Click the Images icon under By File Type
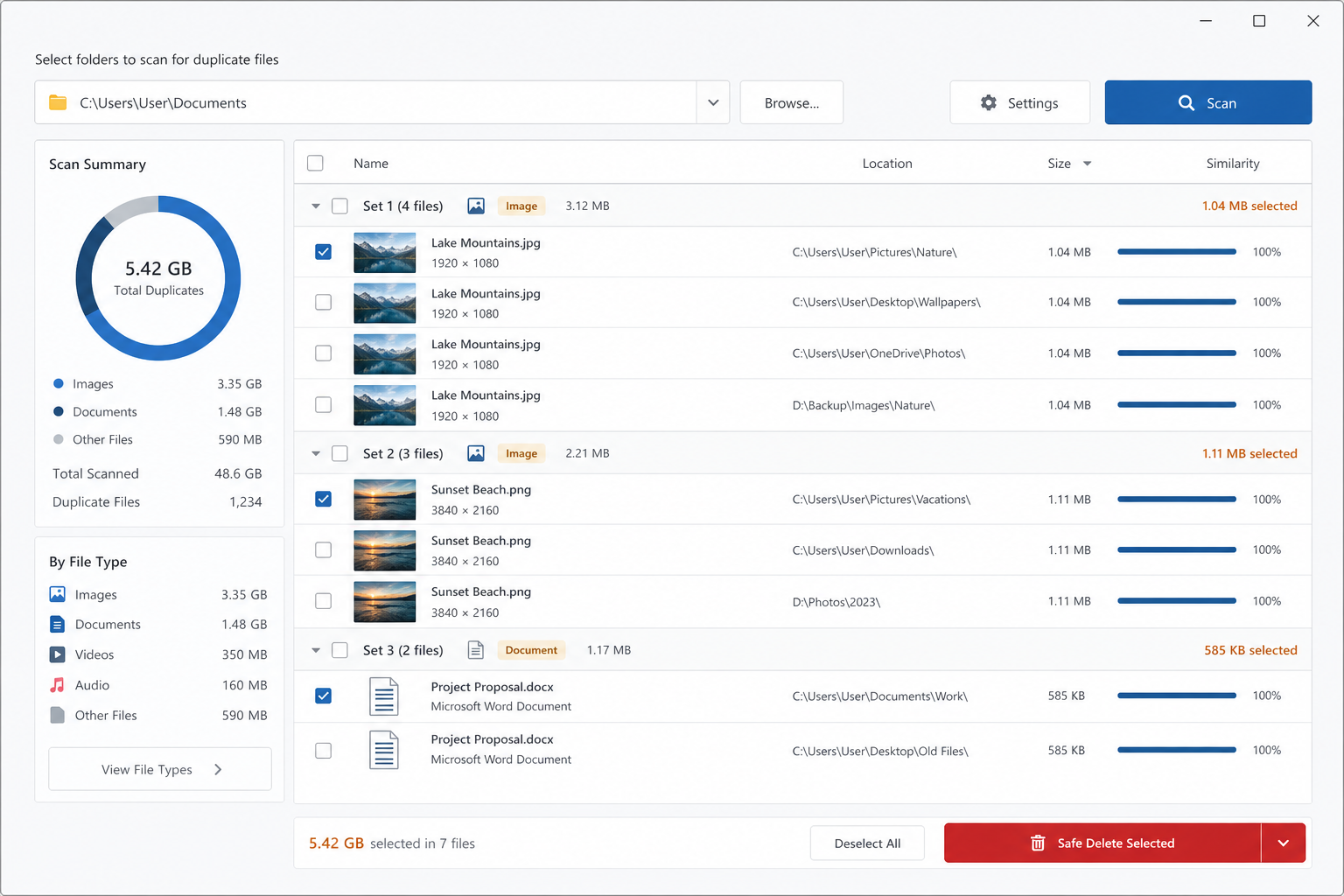Screen dimensions: 1344x896 pos(58,595)
